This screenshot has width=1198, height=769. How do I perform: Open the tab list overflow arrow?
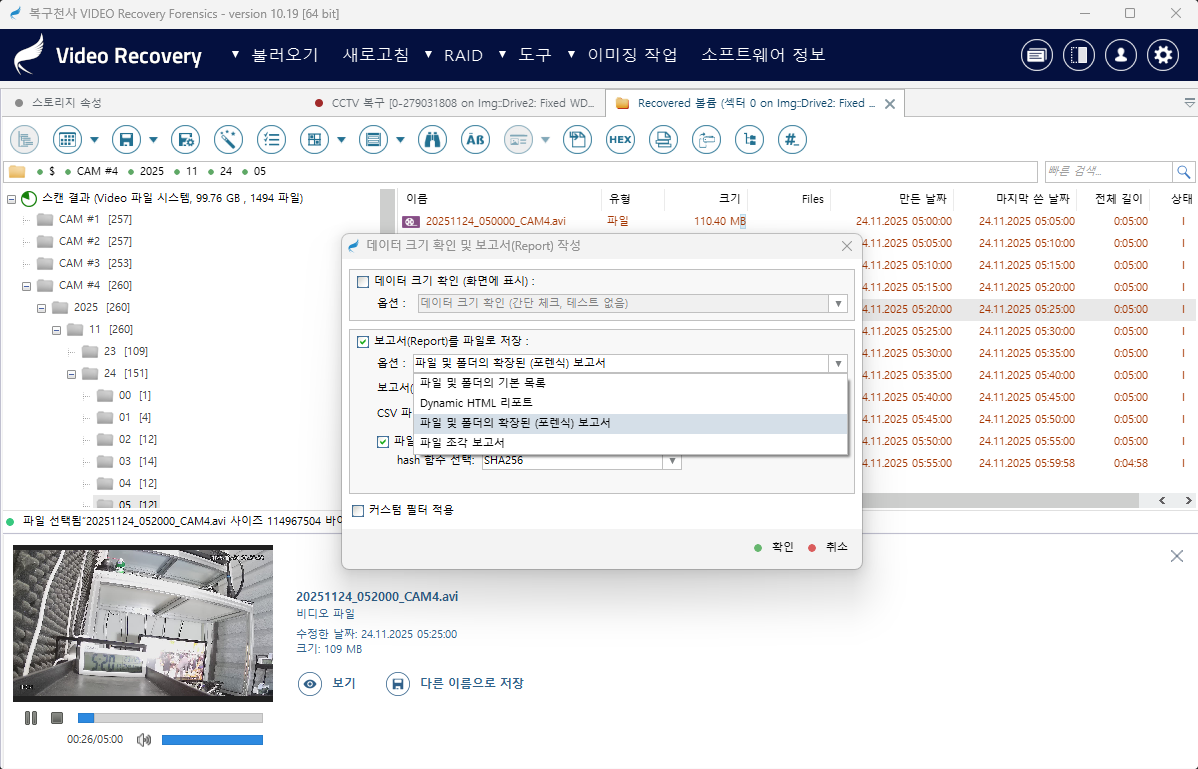pyautogui.click(x=1190, y=102)
